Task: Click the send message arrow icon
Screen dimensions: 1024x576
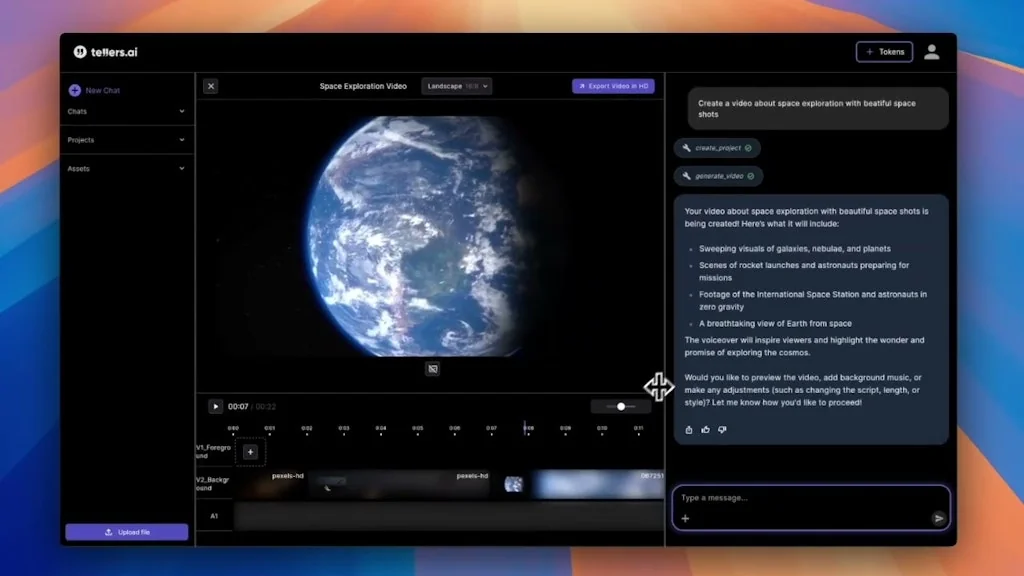Action: click(939, 519)
